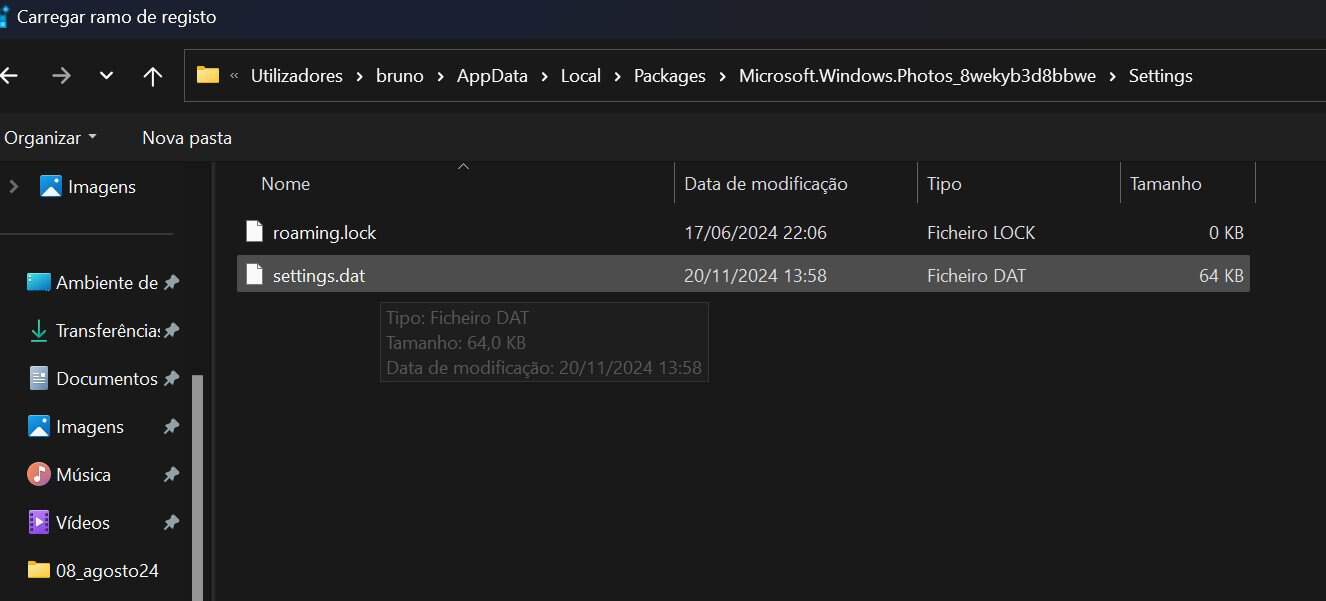Navigate to bruno folder in breadcrumb
Screen dimensions: 1326x601
coord(400,76)
